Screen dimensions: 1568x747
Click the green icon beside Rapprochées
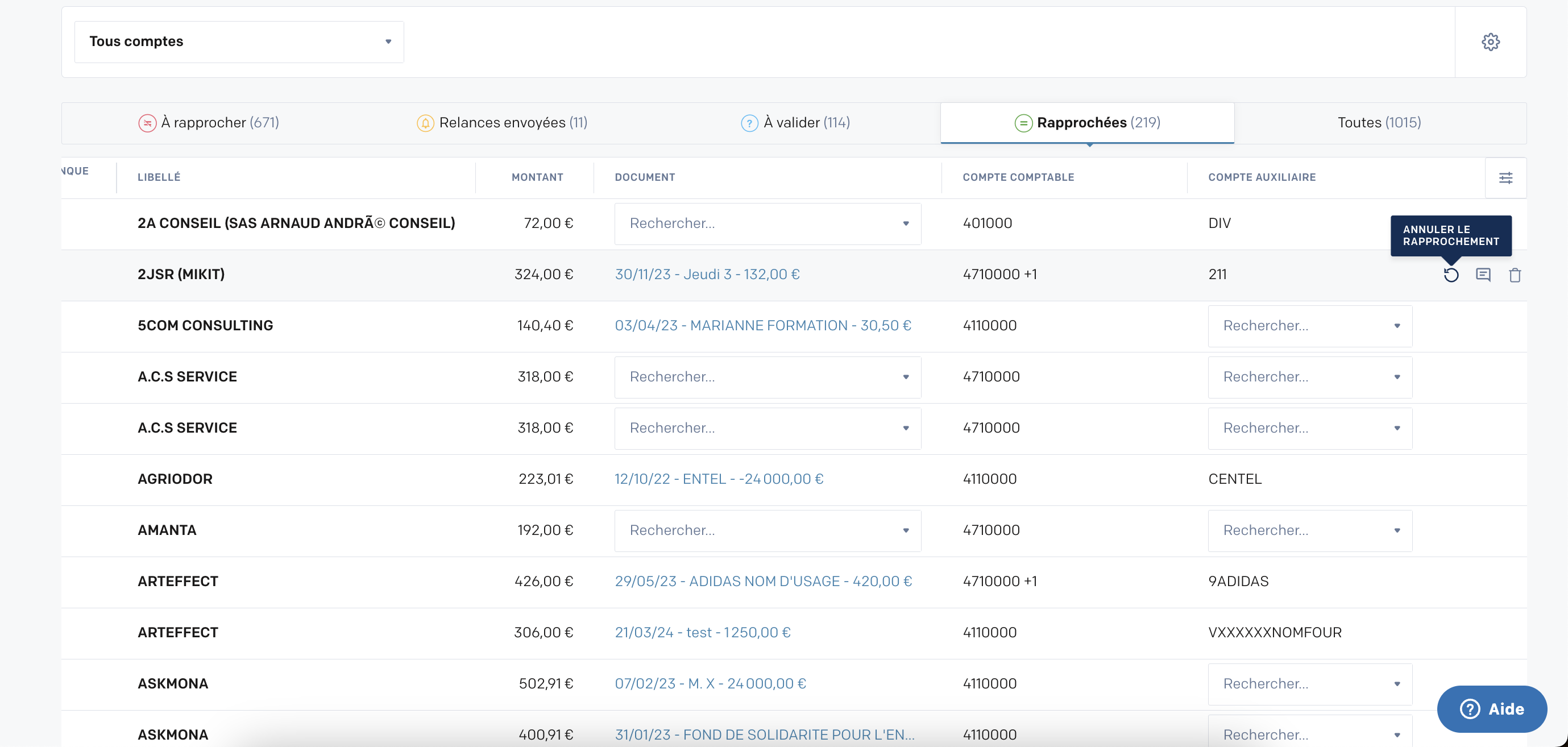1023,123
